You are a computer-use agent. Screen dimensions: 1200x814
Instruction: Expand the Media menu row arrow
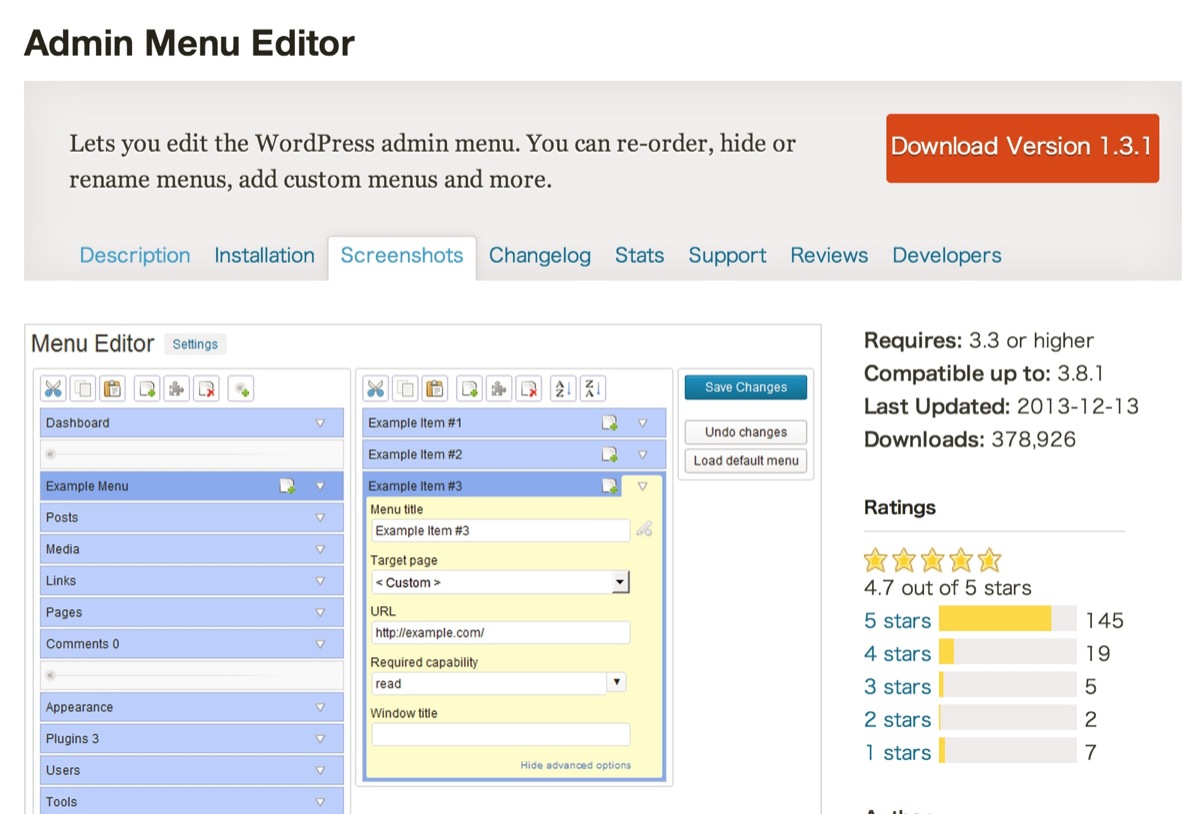321,549
